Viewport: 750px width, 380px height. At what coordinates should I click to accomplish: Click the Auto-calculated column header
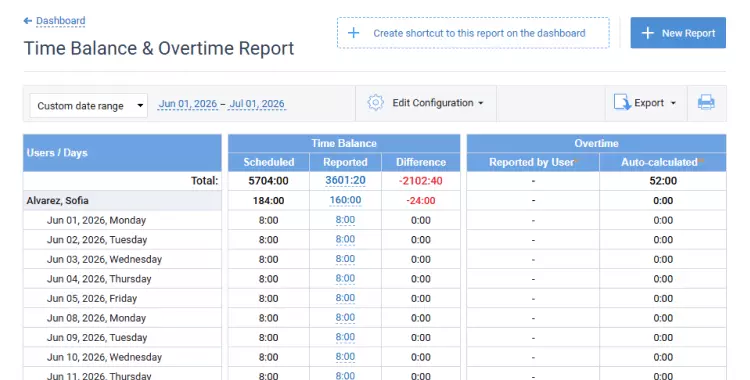(662, 162)
